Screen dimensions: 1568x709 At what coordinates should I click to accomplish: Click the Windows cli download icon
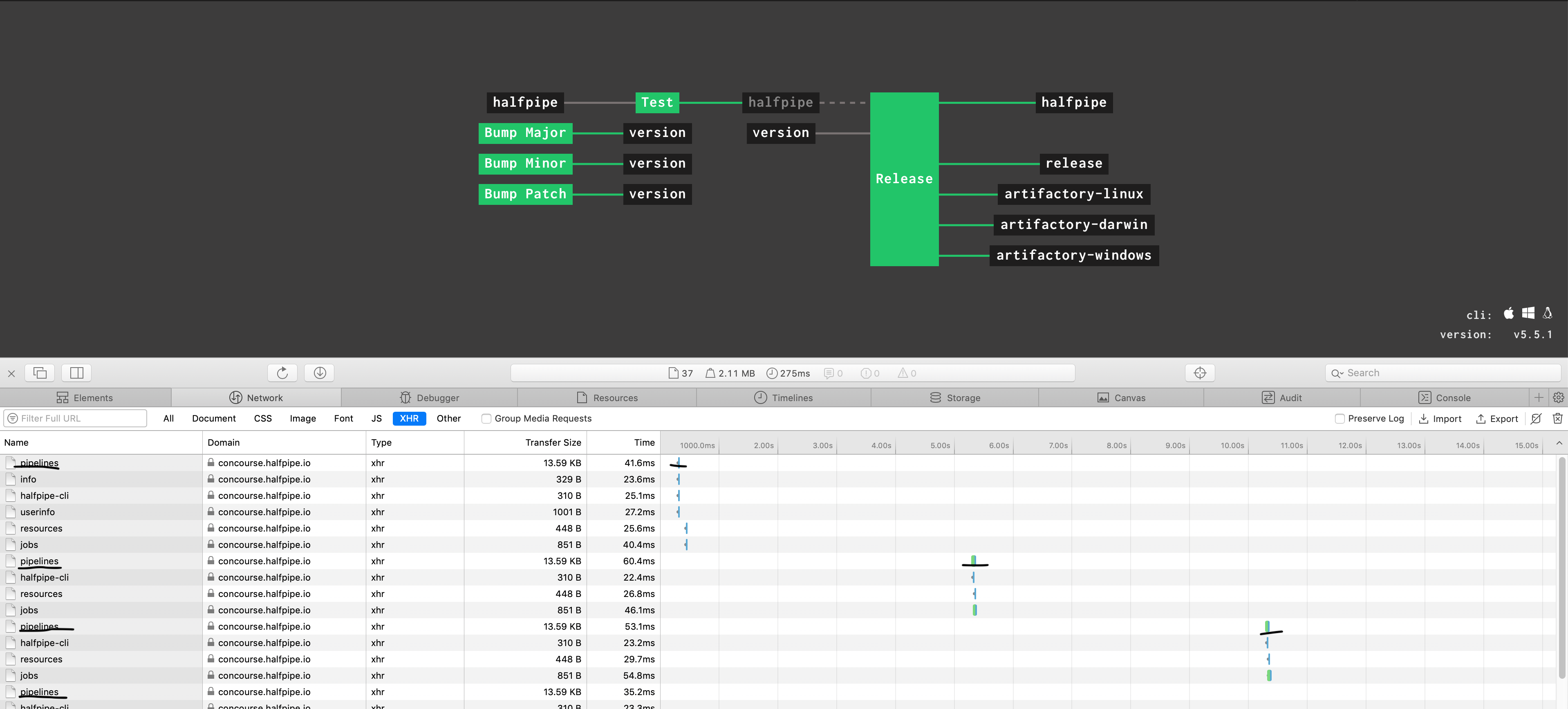pyautogui.click(x=1528, y=313)
